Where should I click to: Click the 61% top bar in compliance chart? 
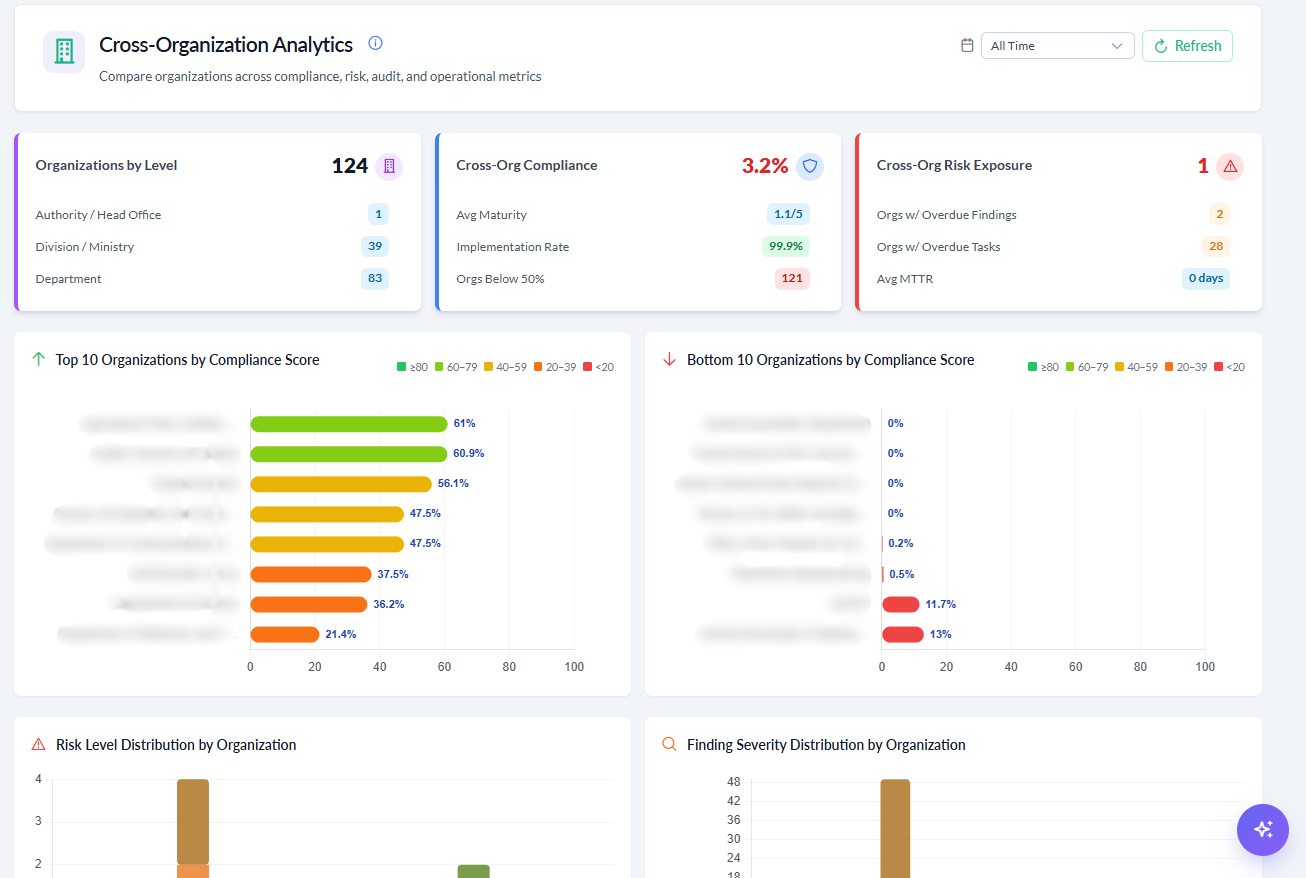349,424
